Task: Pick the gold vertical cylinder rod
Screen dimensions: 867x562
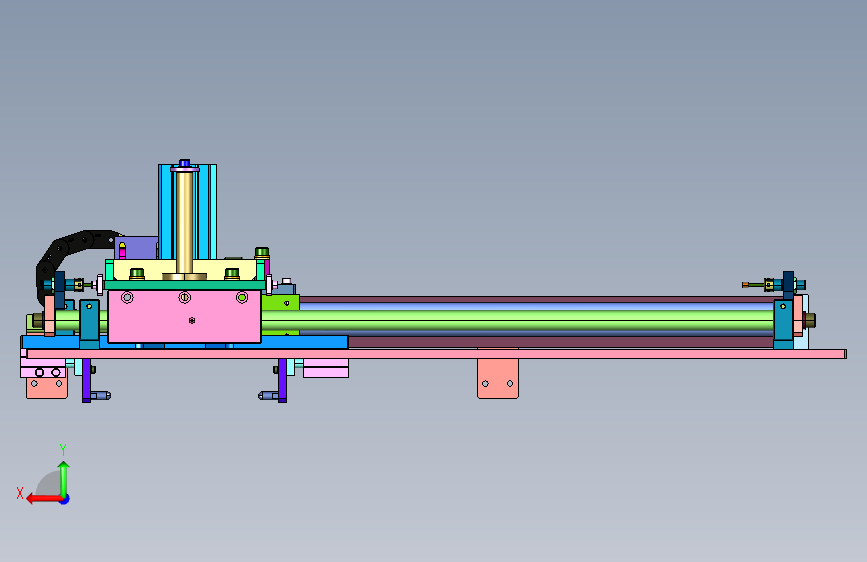Action: [x=184, y=221]
